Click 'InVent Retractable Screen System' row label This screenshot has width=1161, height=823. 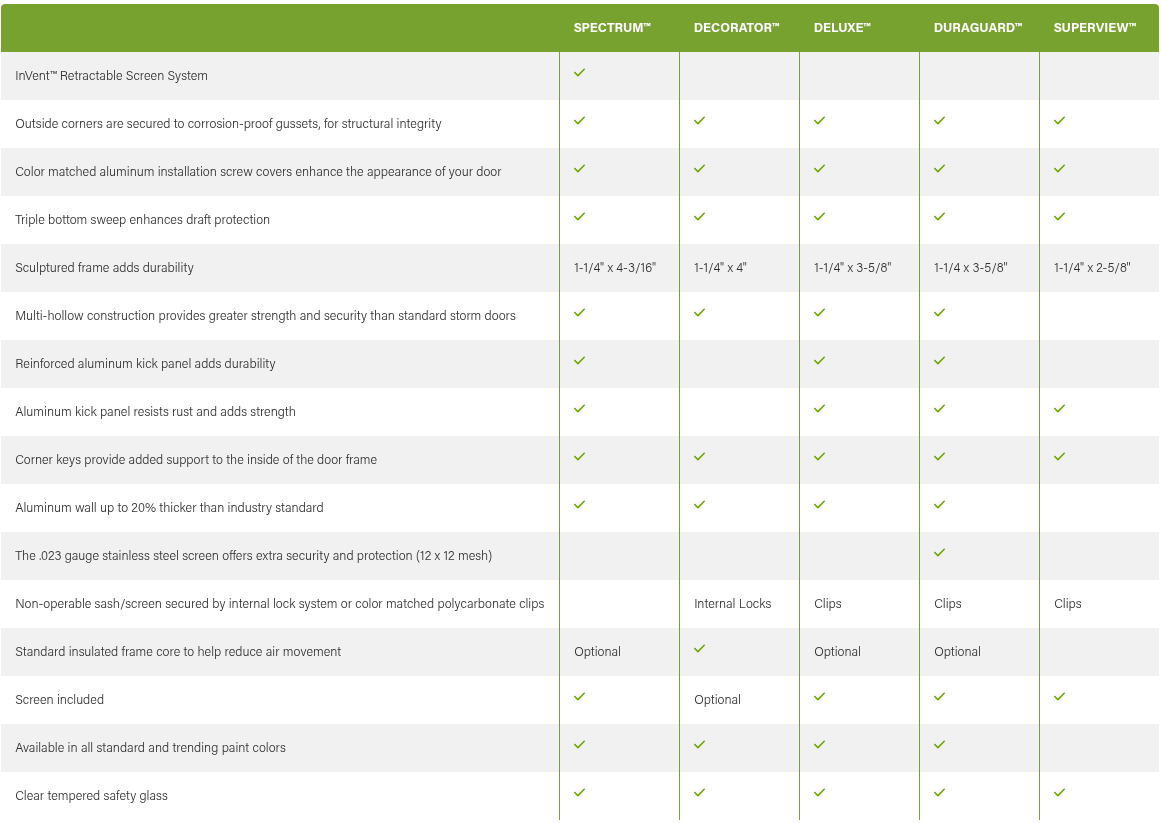(111, 75)
